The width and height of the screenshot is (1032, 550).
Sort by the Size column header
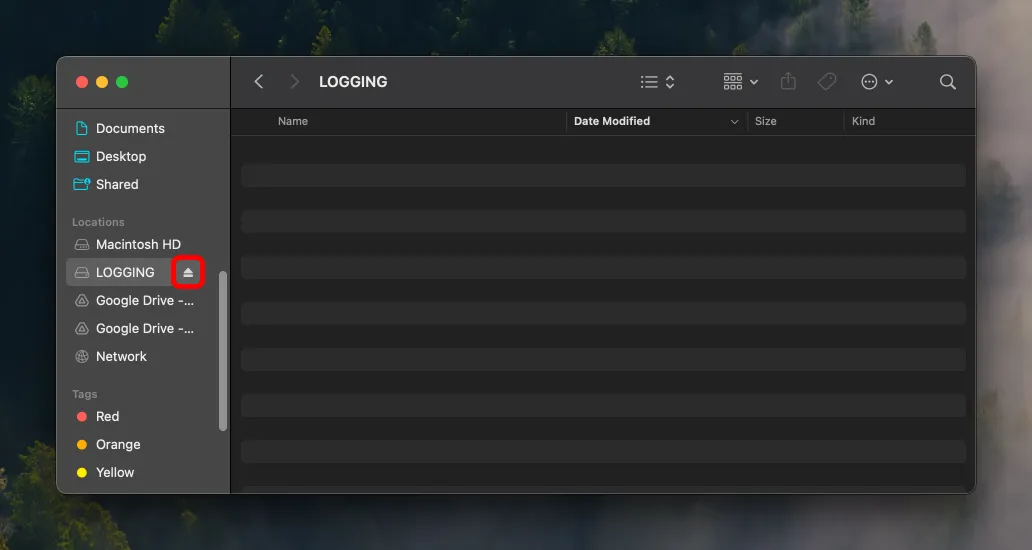[x=765, y=121]
